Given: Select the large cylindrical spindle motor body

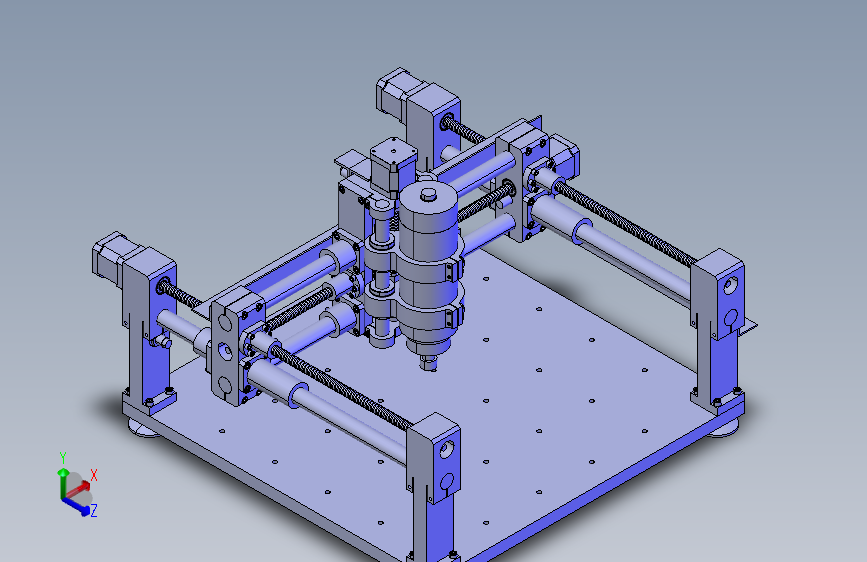Looking at the screenshot, I should point(430,266).
